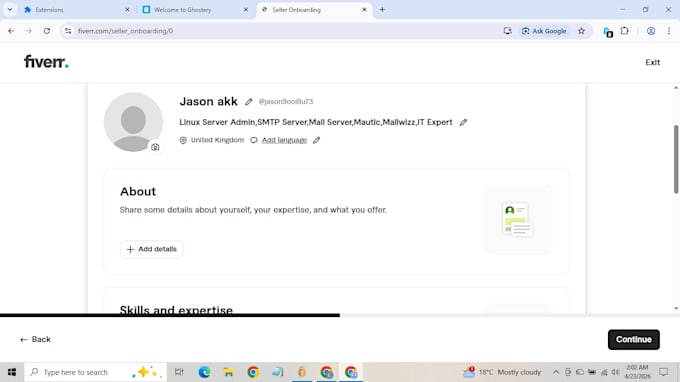Click the United Kingdom location text

tap(217, 140)
